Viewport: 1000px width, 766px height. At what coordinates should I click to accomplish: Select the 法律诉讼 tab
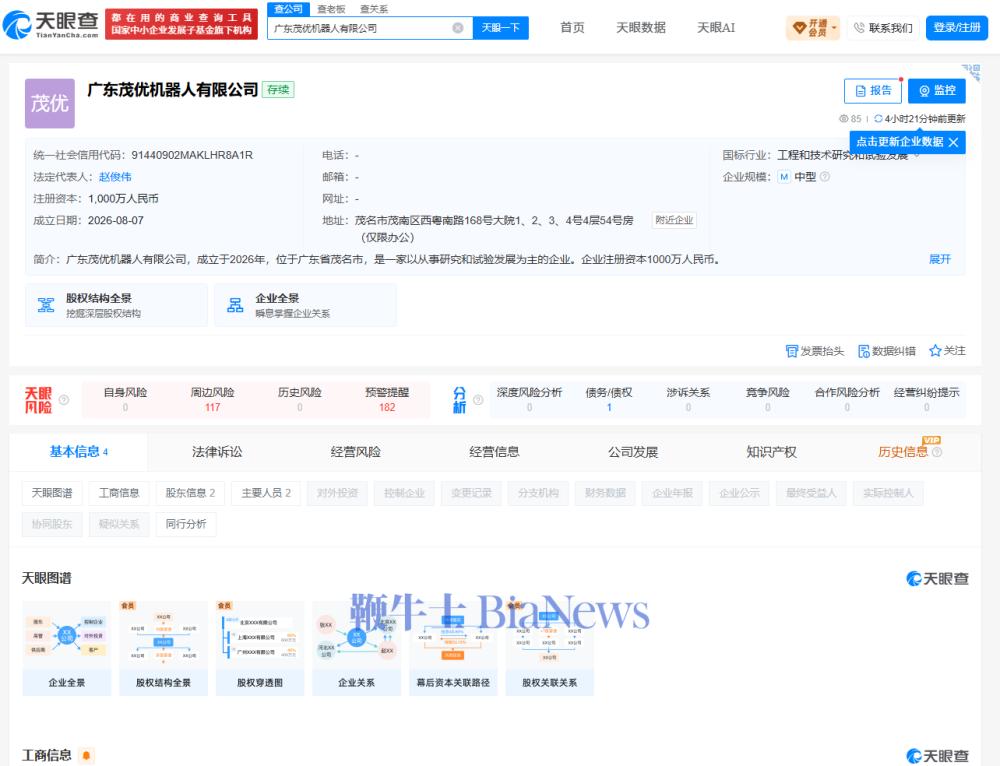pos(217,452)
